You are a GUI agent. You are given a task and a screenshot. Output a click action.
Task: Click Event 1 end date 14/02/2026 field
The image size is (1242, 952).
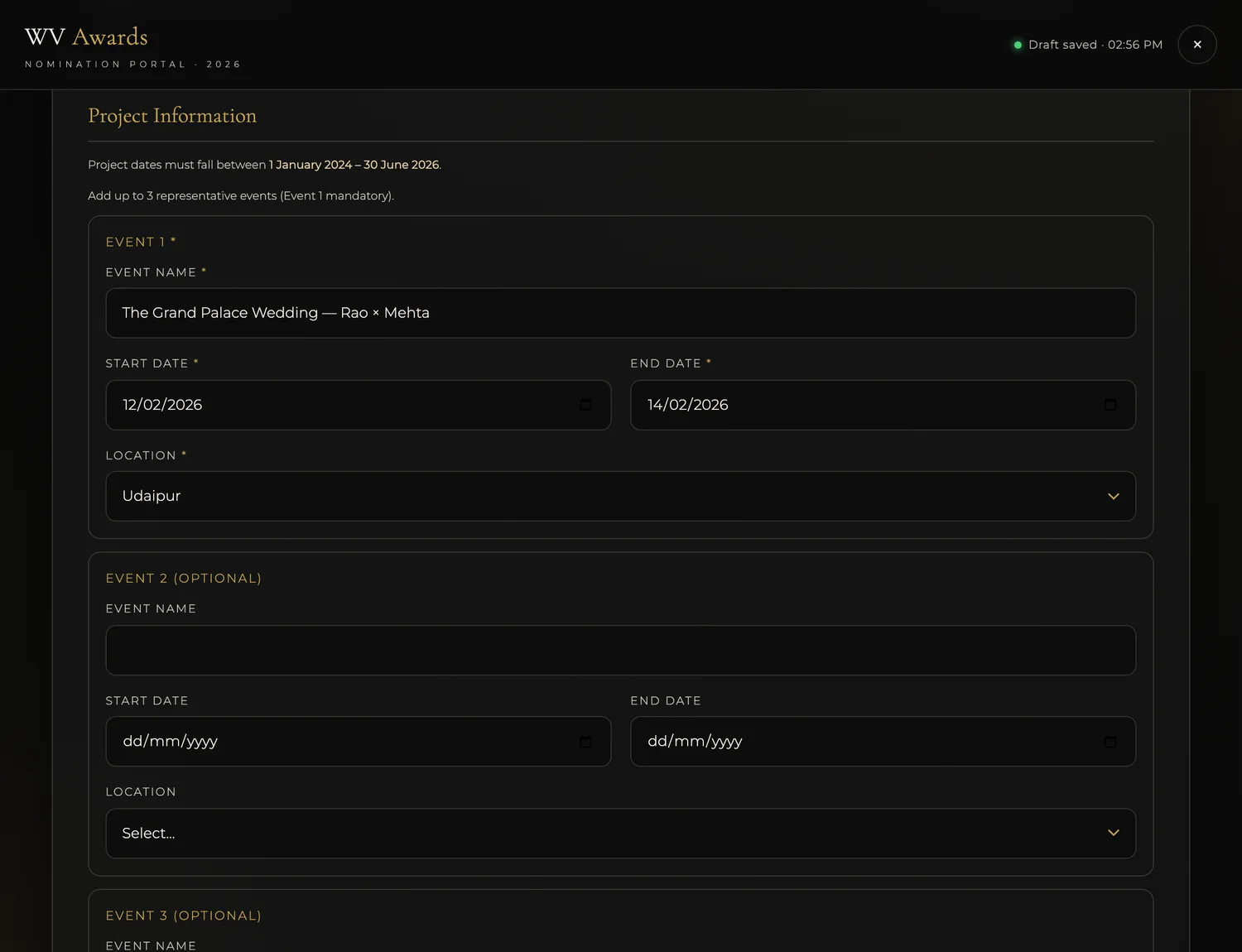pos(883,405)
